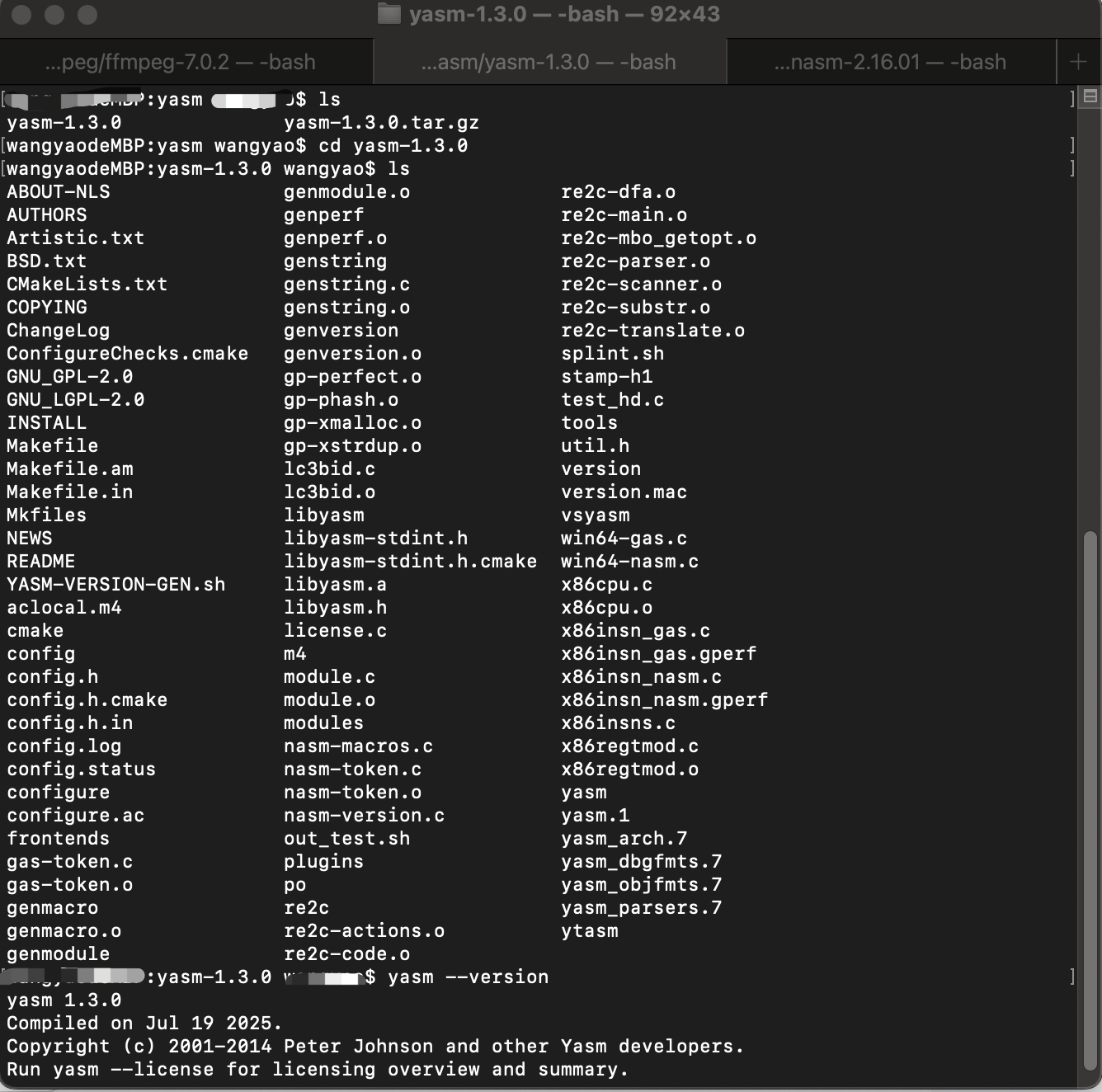Viewport: 1102px width, 1092px height.
Task: Click out_test.sh file name
Action: tap(347, 838)
